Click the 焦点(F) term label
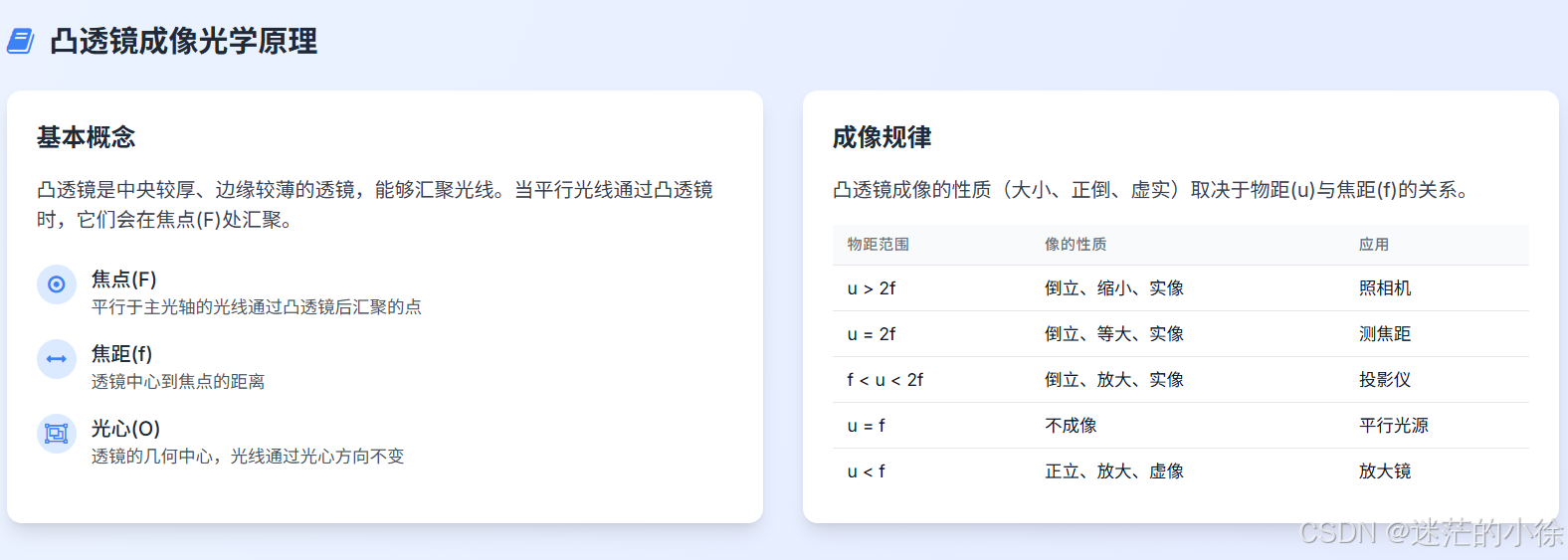1568x560 pixels. (124, 280)
